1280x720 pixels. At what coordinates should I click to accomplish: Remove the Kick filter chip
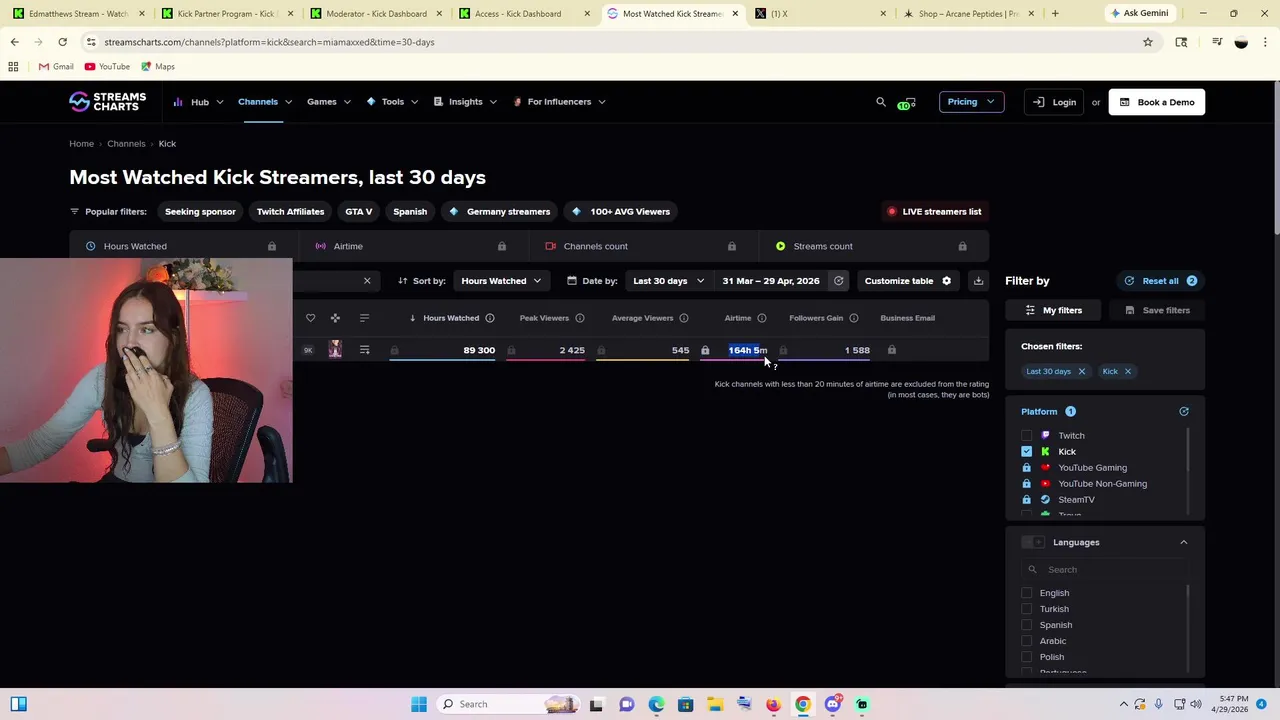1127,371
